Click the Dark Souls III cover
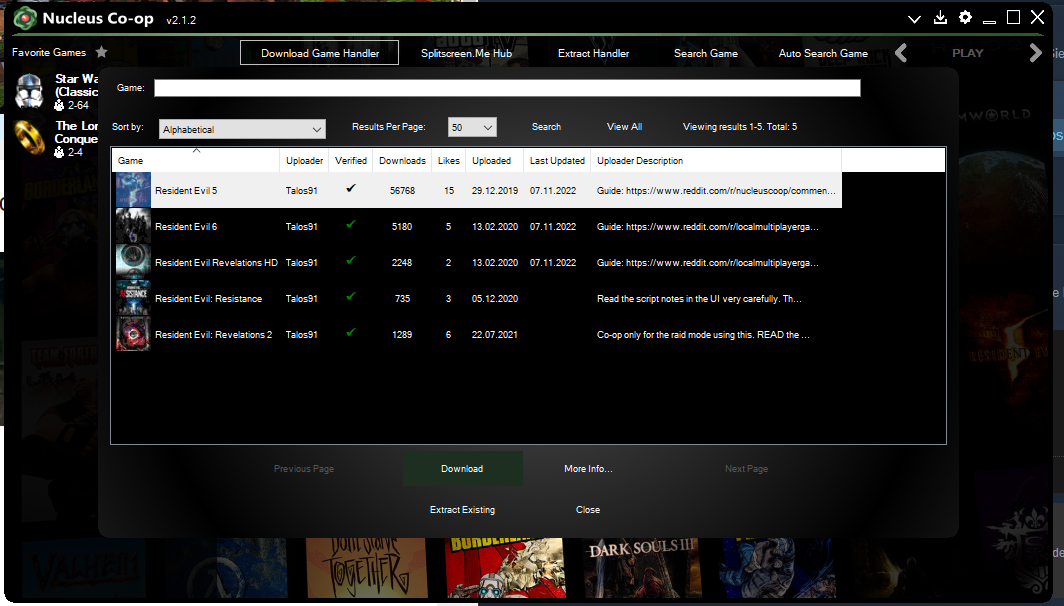Image resolution: width=1064 pixels, height=606 pixels. point(643,568)
